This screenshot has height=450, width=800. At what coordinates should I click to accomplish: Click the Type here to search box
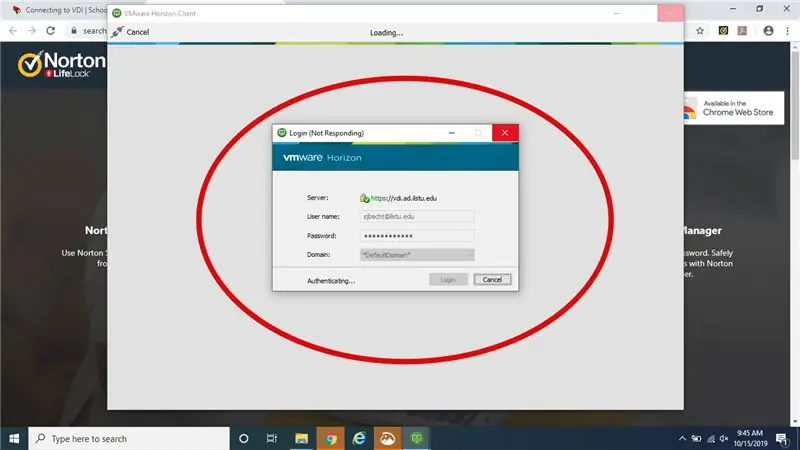tap(129, 438)
